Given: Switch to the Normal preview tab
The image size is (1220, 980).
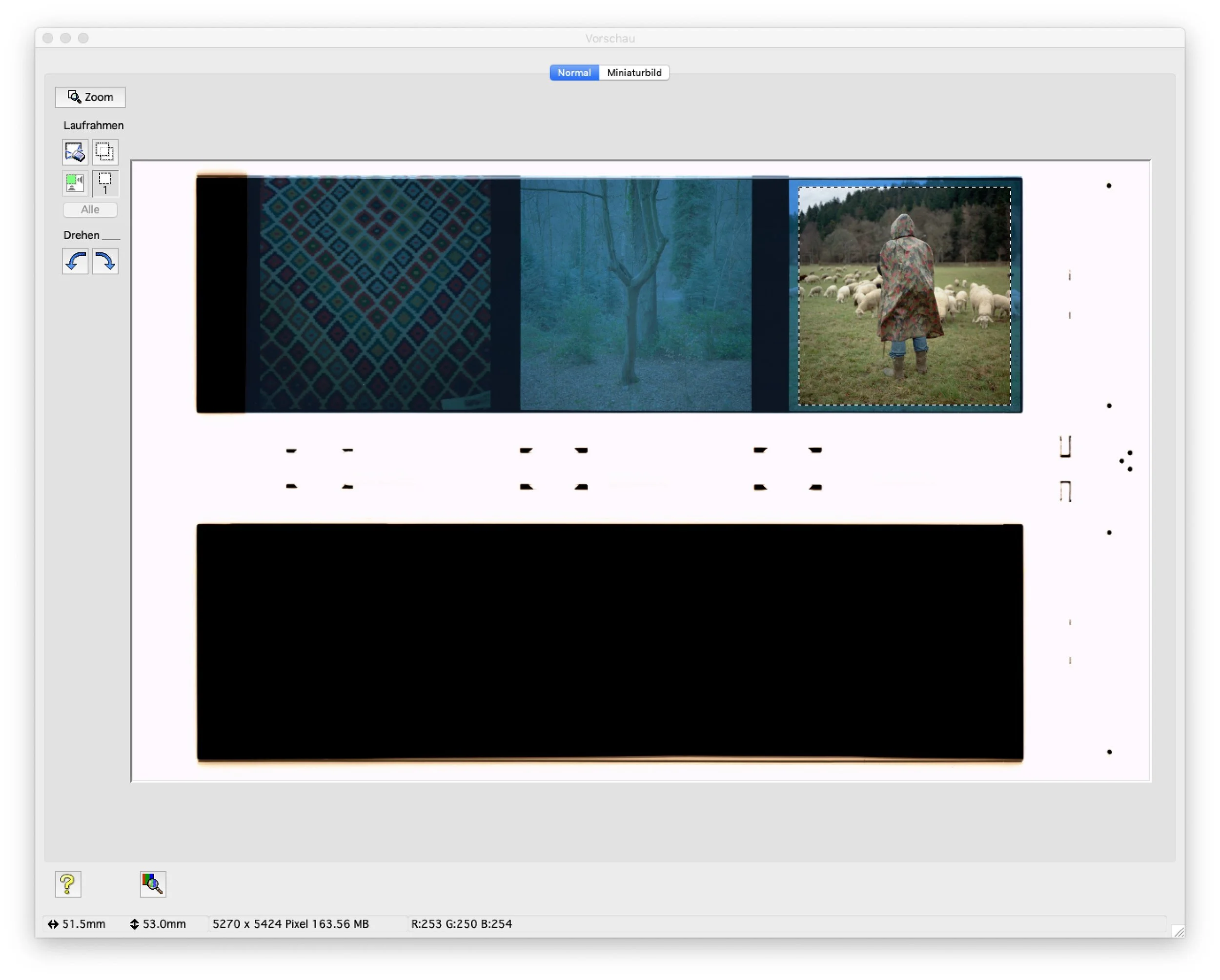Looking at the screenshot, I should (x=574, y=72).
